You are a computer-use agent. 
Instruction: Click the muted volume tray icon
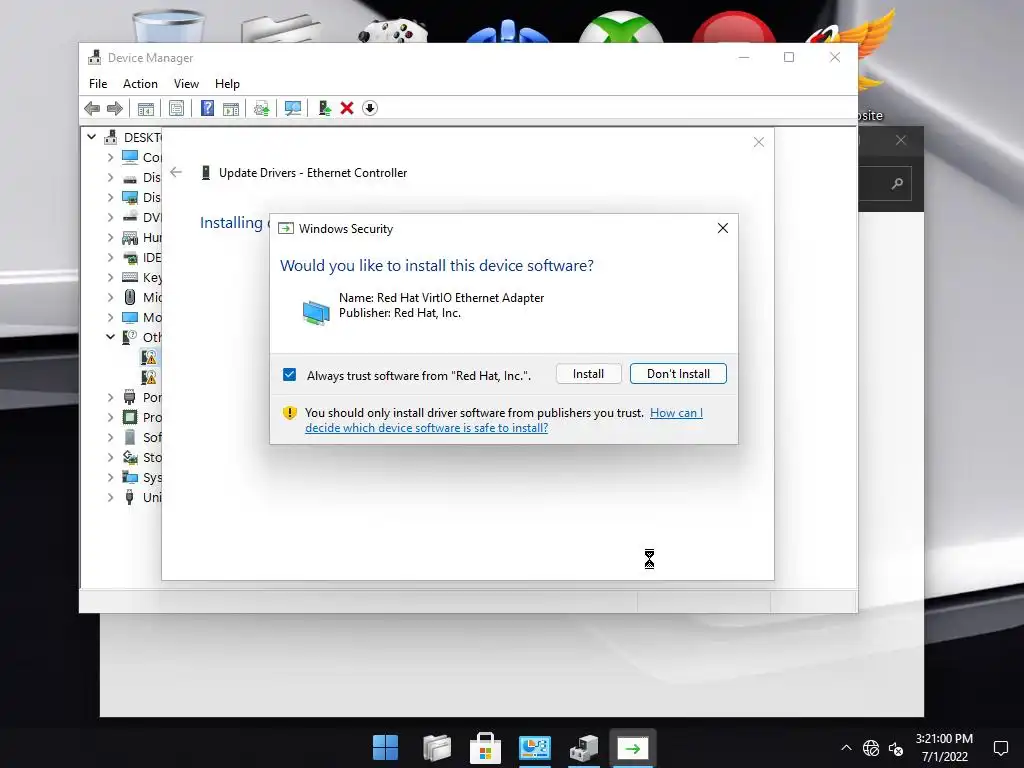point(896,748)
